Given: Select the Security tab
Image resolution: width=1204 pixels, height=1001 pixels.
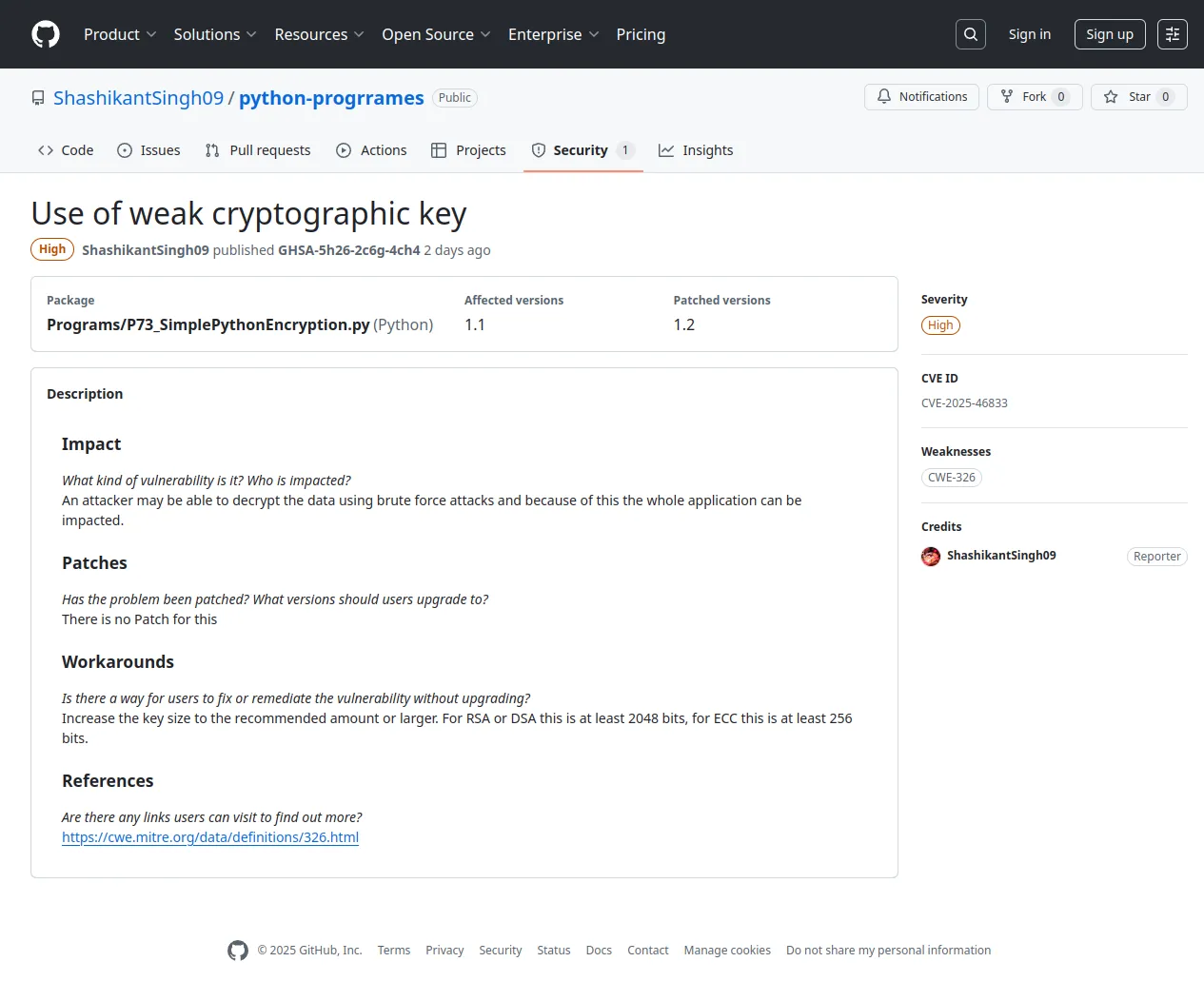Looking at the screenshot, I should coord(582,150).
